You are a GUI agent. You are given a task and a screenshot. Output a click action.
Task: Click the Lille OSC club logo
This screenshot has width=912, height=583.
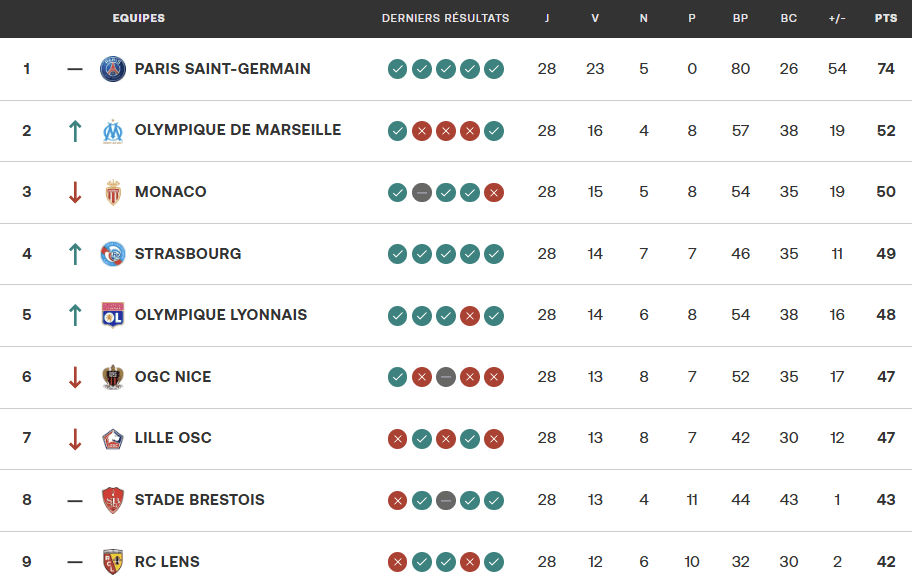[x=113, y=438]
